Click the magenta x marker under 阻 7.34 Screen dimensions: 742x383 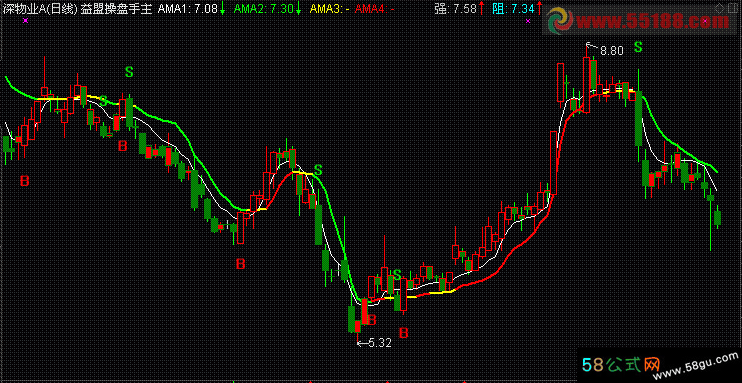click(x=528, y=20)
